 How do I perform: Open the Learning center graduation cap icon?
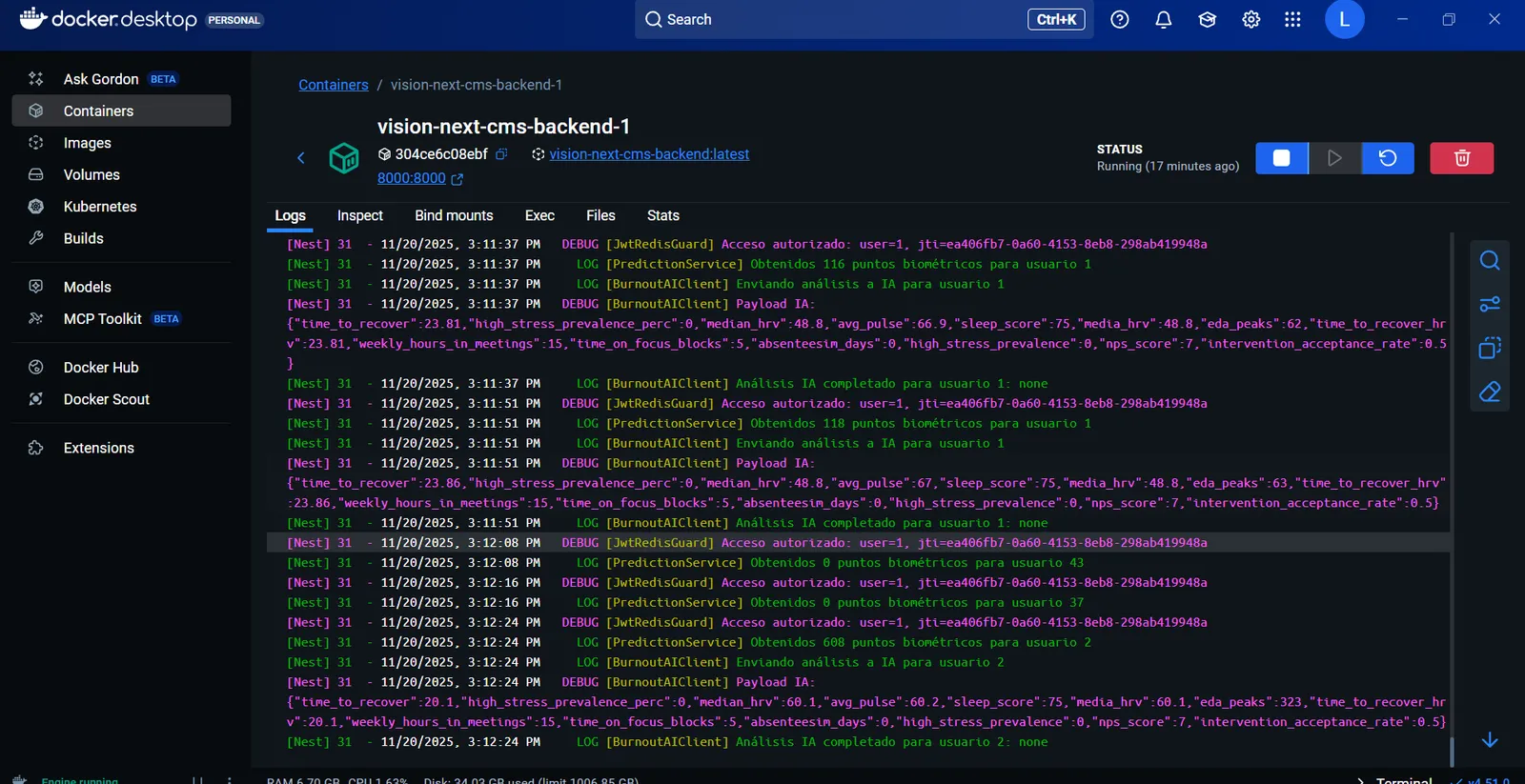[x=1208, y=19]
